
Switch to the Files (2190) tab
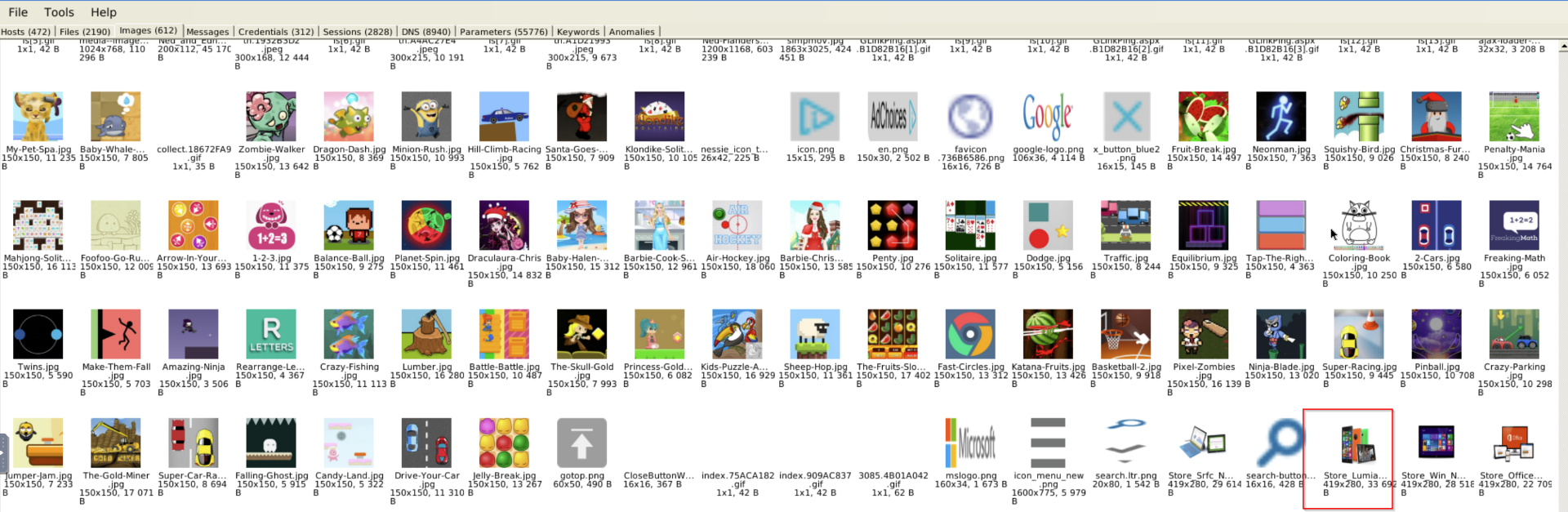[x=85, y=32]
